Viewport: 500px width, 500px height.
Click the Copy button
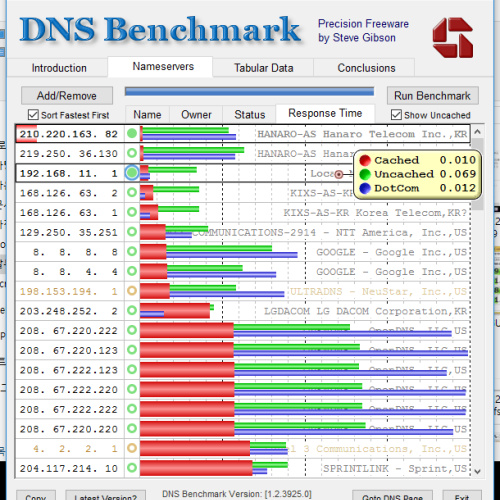(x=36, y=496)
